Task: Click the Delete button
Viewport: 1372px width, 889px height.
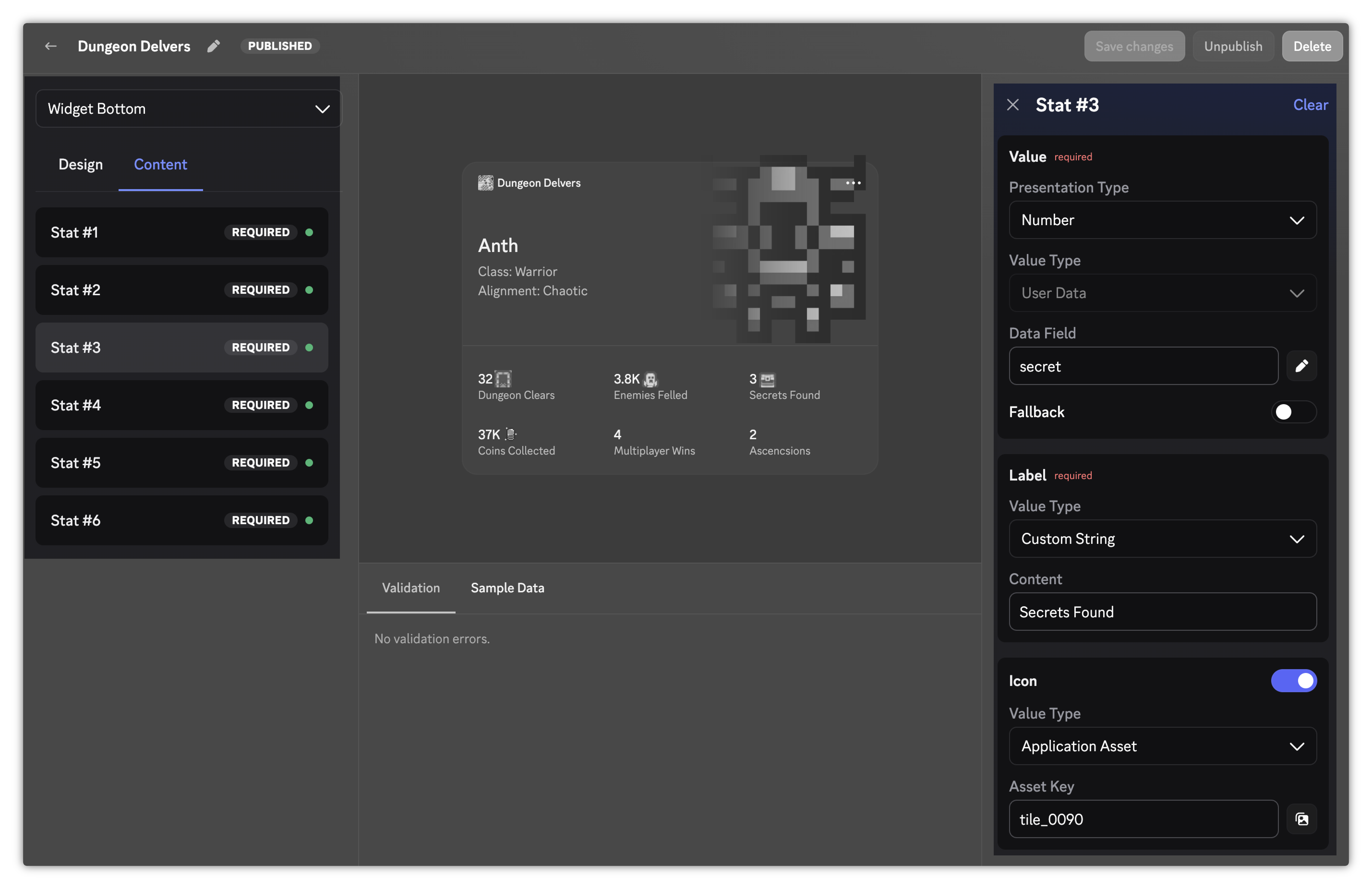Action: tap(1312, 46)
